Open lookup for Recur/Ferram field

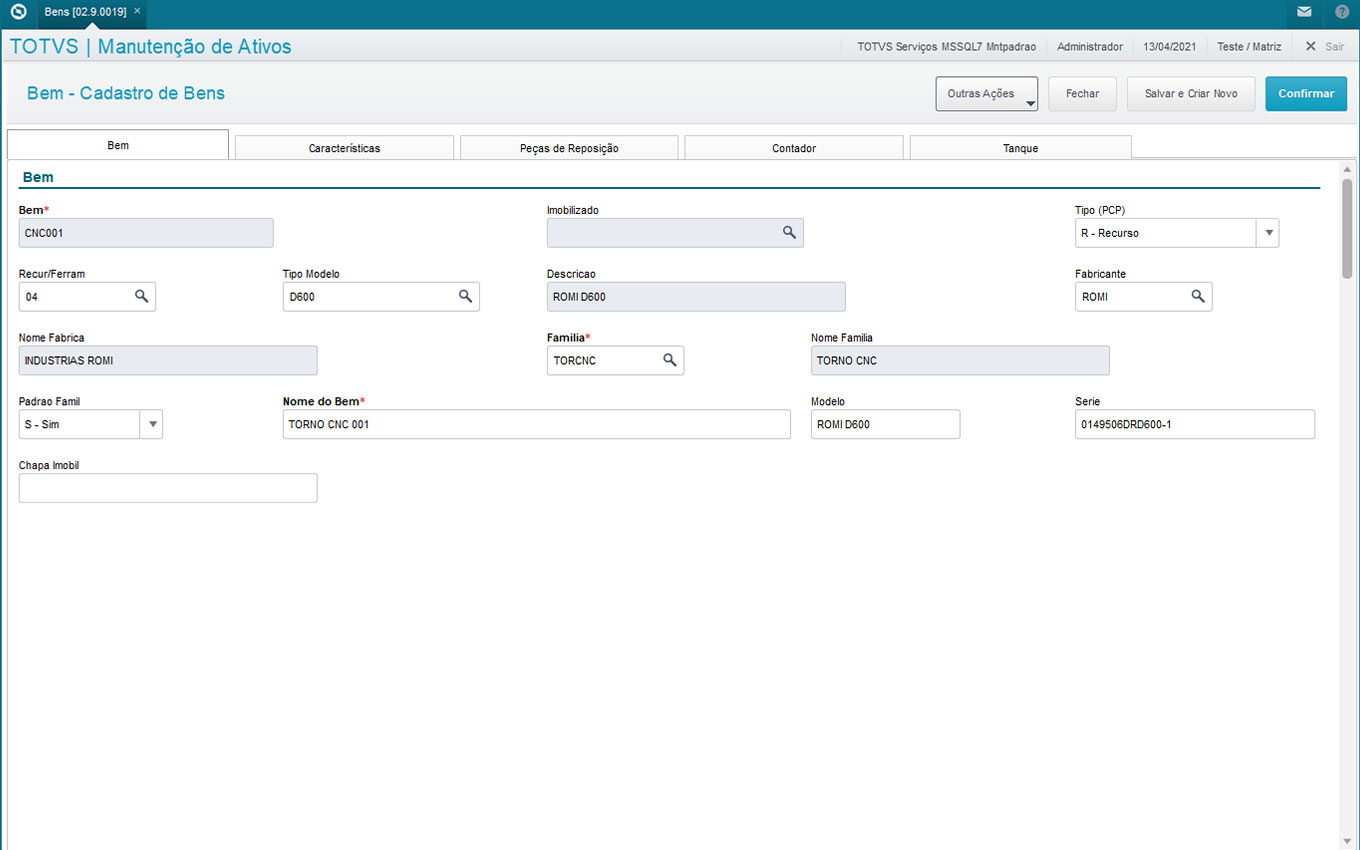141,297
